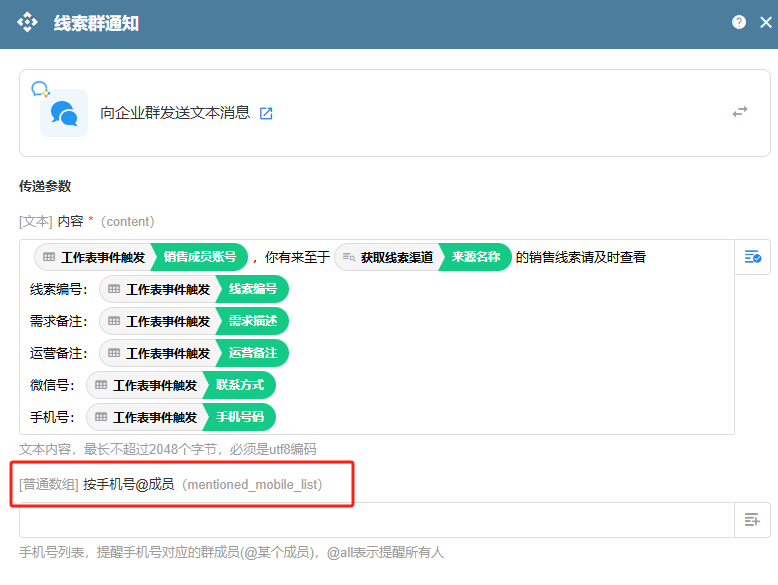
Task: Click the workflow node icon in header
Action: tap(28, 22)
